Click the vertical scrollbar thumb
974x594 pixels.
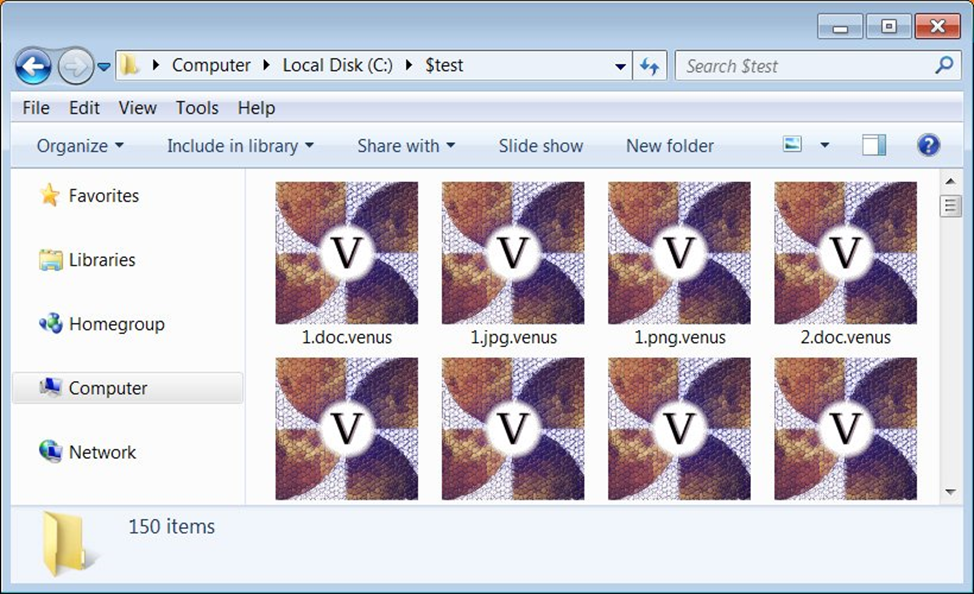tap(950, 206)
